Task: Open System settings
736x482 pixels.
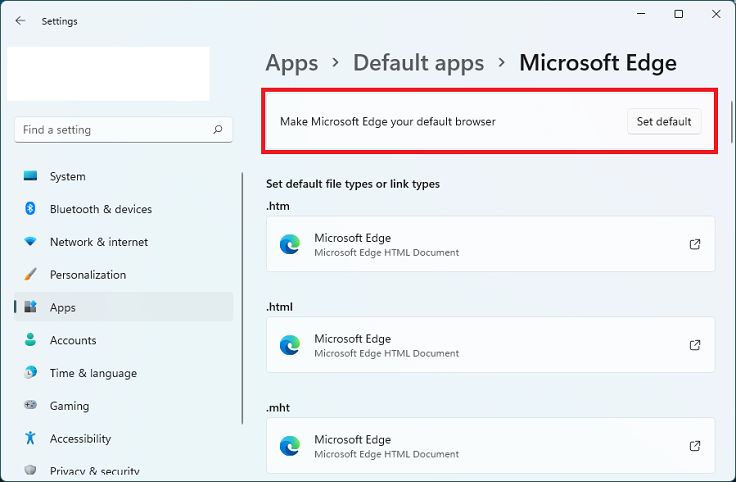Action: [x=123, y=176]
